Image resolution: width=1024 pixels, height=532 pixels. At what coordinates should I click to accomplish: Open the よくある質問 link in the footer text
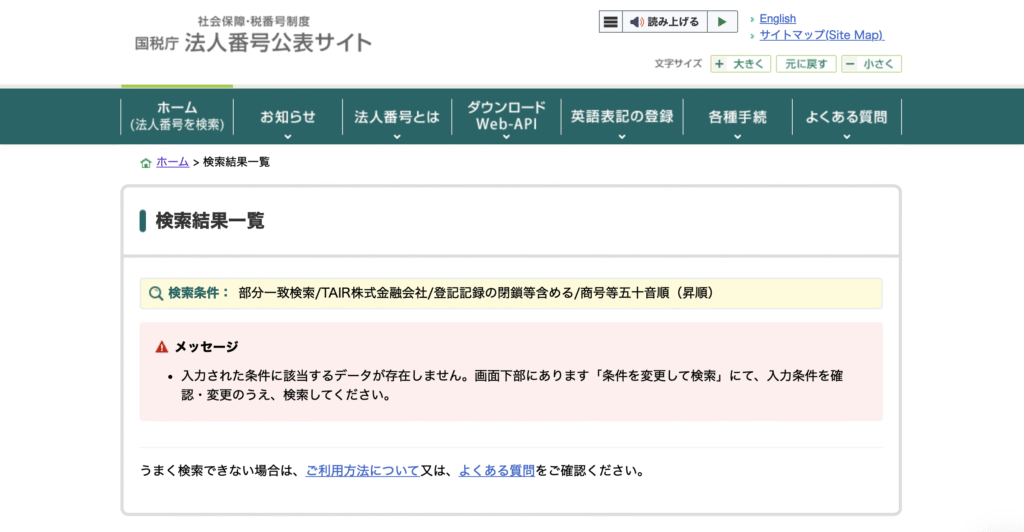pos(496,471)
